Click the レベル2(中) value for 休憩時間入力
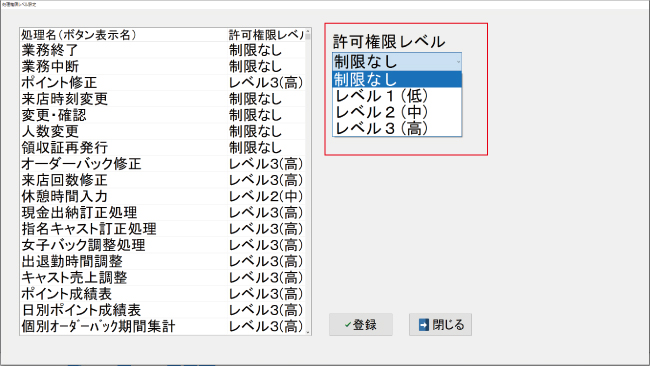 click(x=266, y=196)
